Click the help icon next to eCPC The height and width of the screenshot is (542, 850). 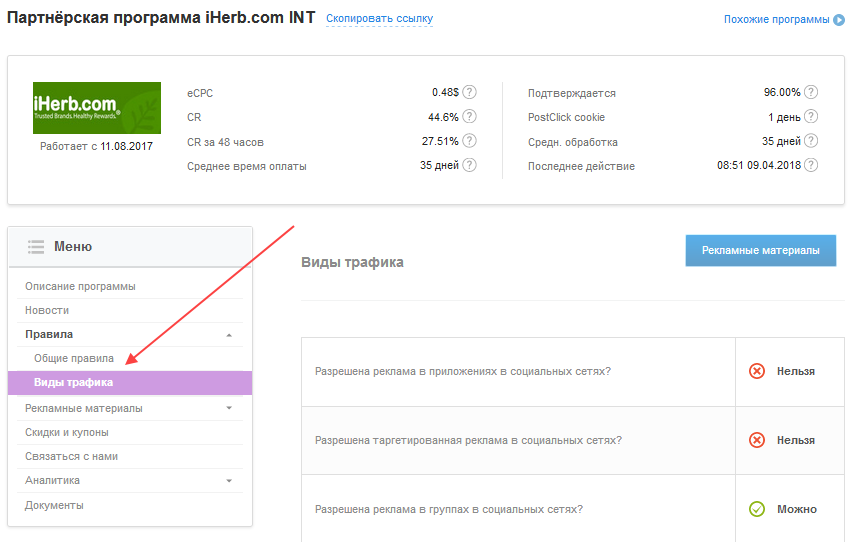click(x=469, y=92)
